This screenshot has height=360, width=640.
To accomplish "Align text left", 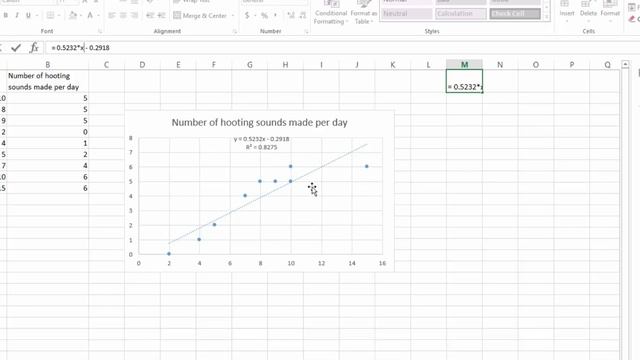I will [112, 16].
